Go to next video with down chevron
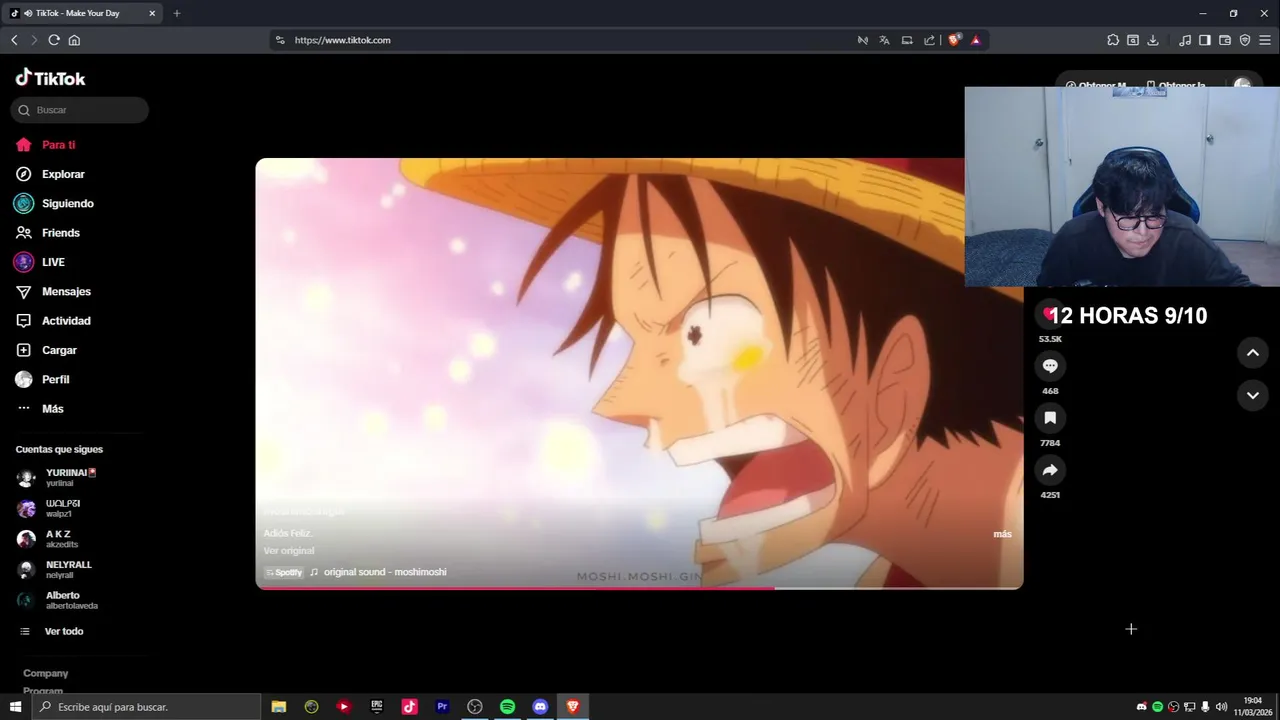 tap(1252, 396)
